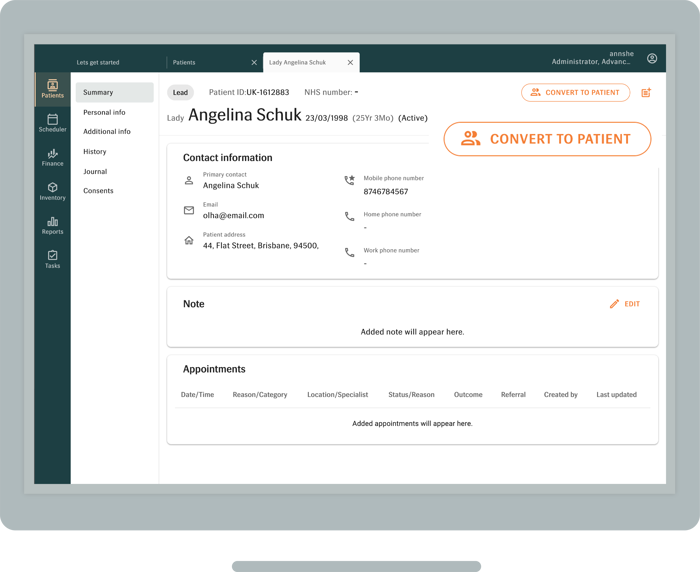Click the add-note icon beside Convert button
This screenshot has height=572, width=700.
(646, 92)
